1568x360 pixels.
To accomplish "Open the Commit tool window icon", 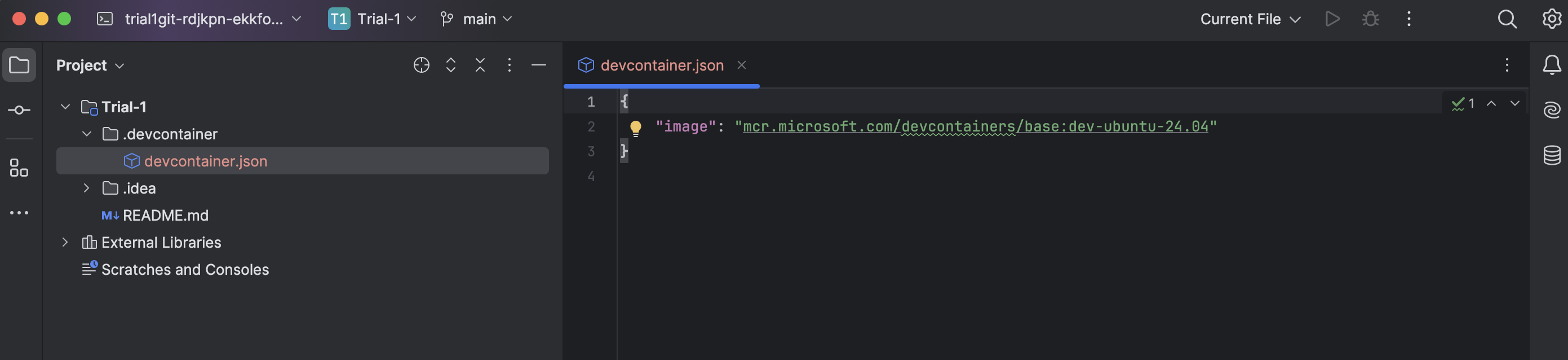I will pos(19,110).
